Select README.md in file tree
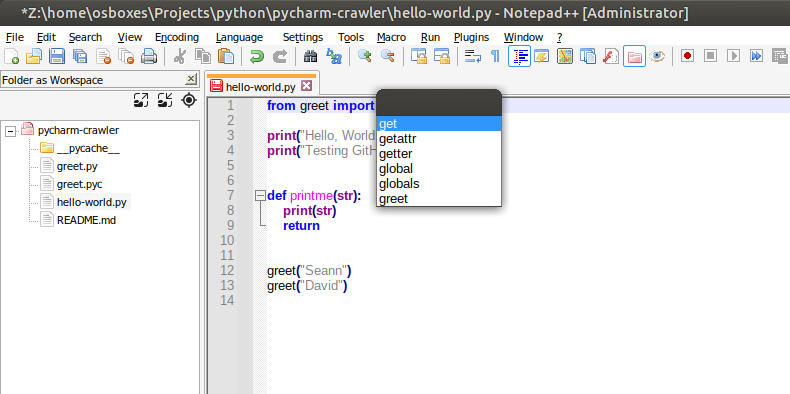This screenshot has width=790, height=394. pos(86,220)
